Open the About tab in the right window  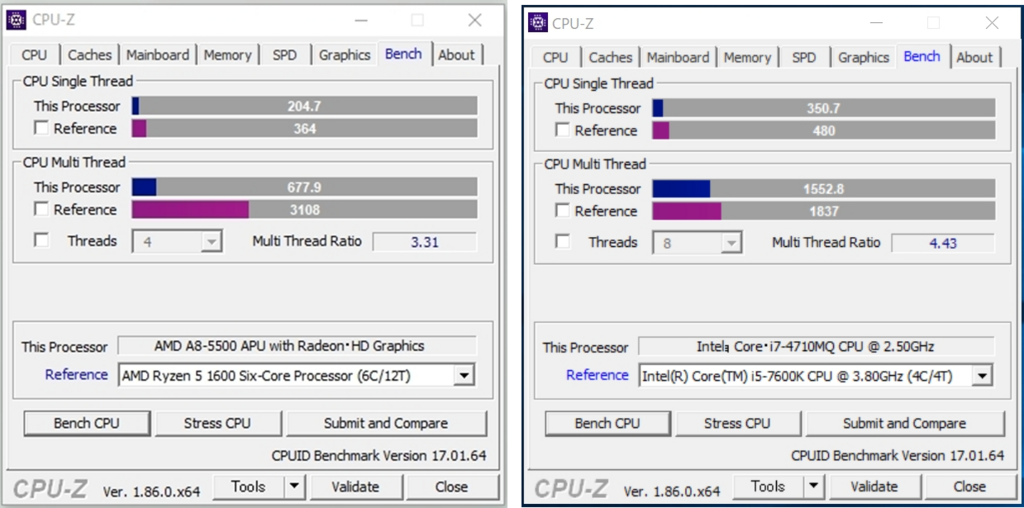pyautogui.click(x=975, y=57)
